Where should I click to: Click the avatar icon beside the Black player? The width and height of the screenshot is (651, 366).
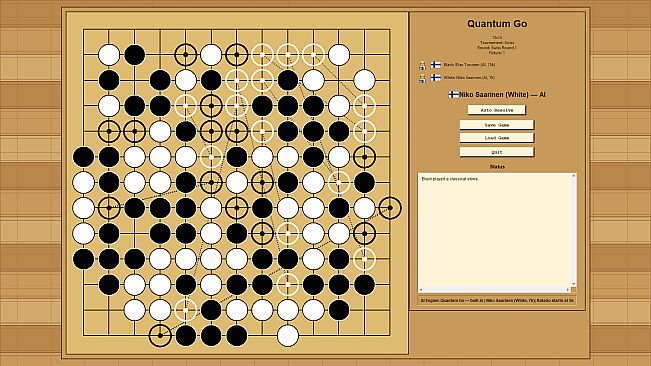422,65
